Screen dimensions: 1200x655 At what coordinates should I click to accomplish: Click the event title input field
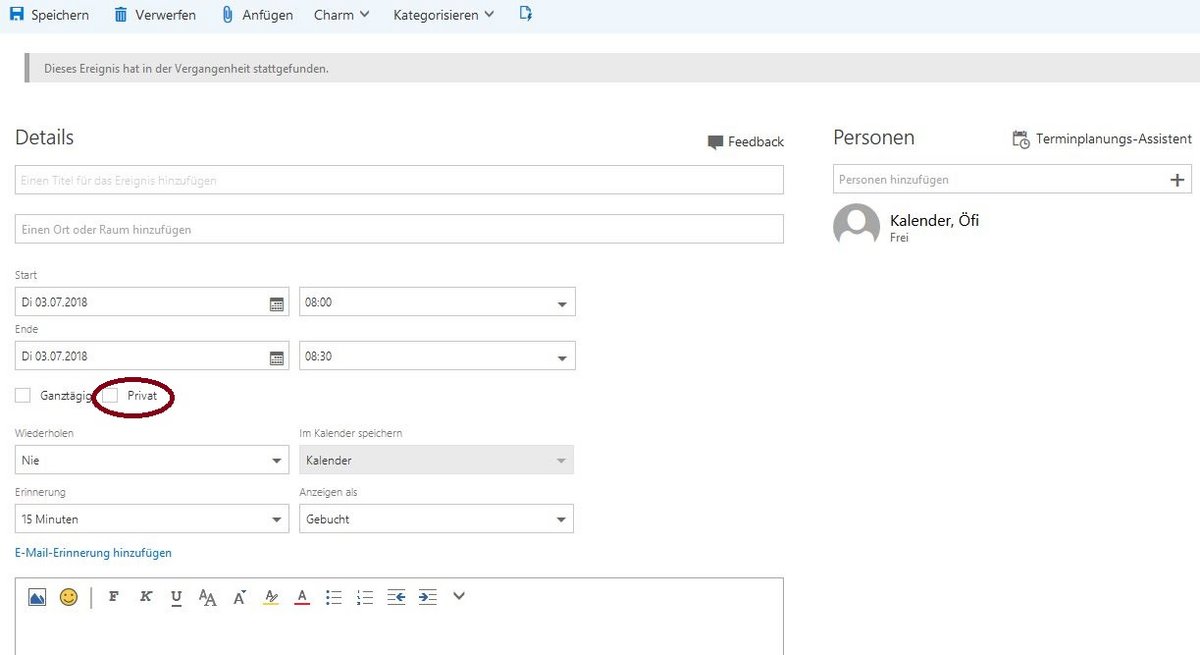[399, 180]
